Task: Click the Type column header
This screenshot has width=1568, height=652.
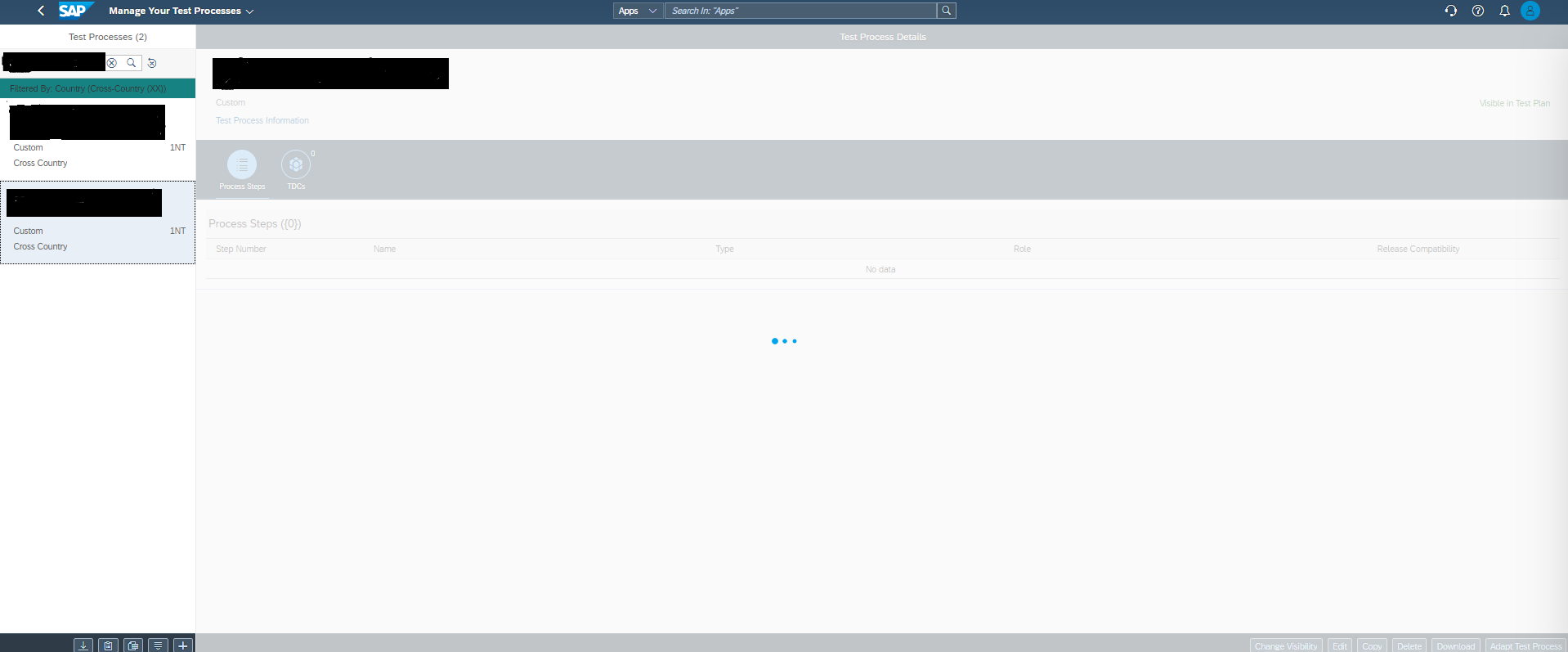Action: point(725,249)
